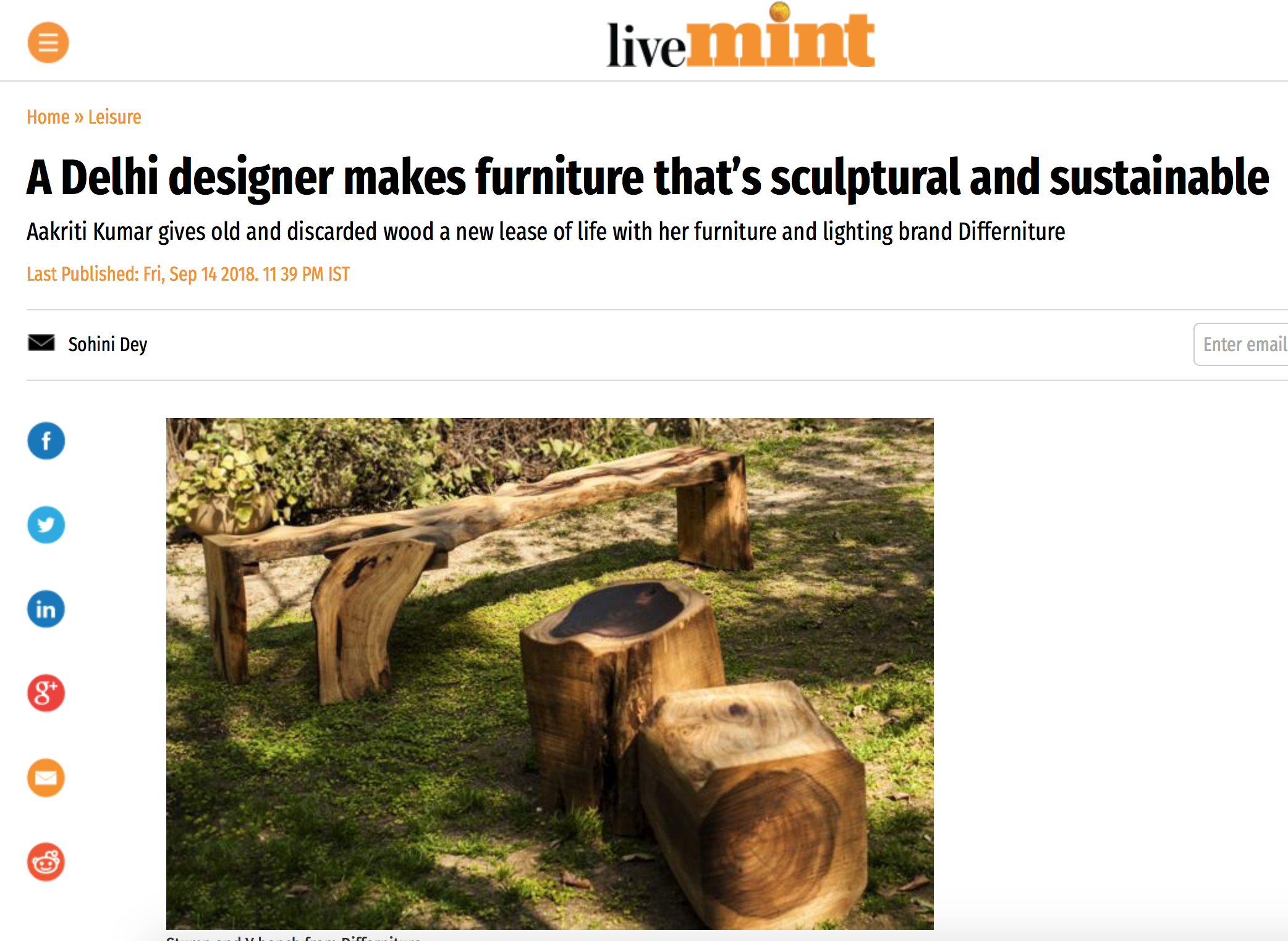This screenshot has width=1288, height=941.
Task: Click the image caption below photo
Action: click(294, 938)
